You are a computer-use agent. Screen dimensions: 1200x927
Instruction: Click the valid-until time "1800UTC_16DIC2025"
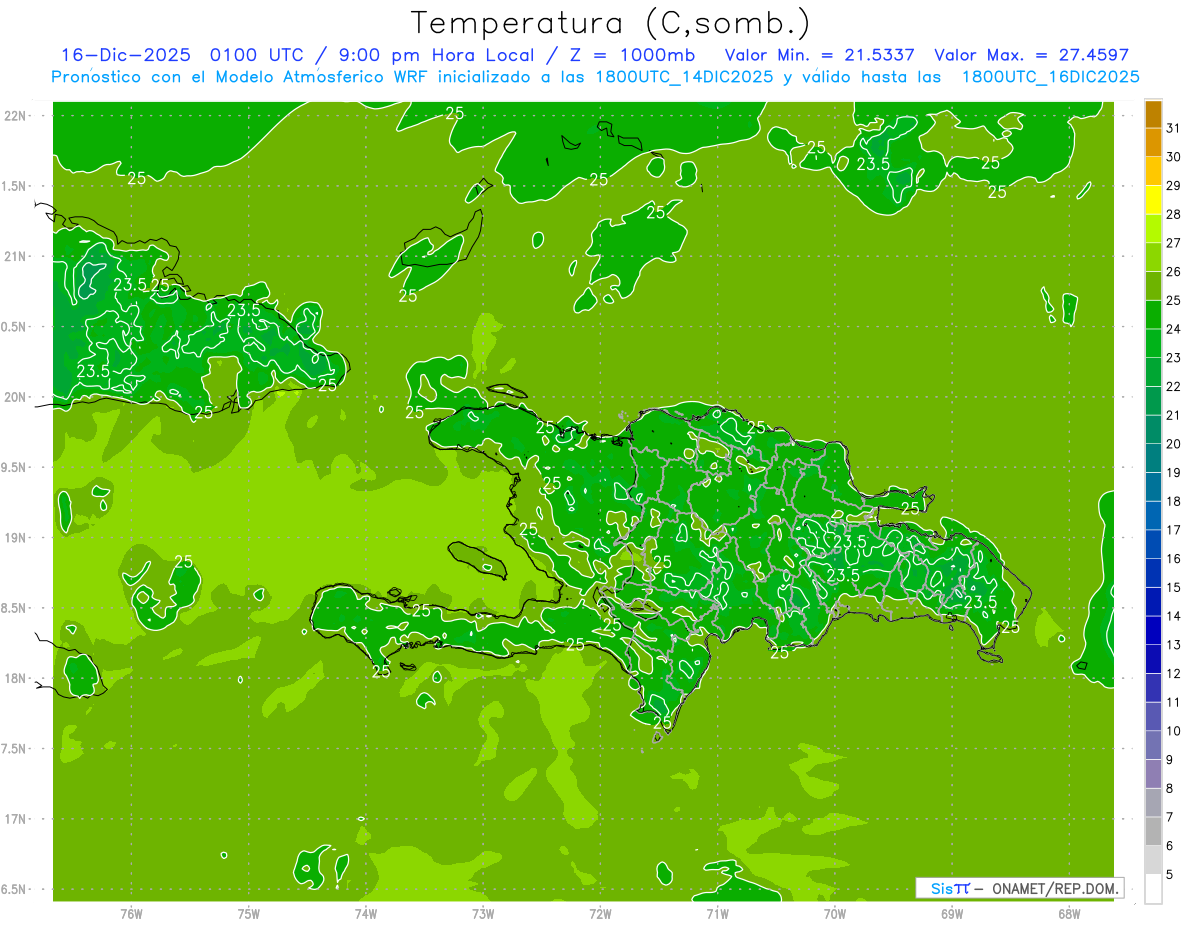pos(1050,77)
